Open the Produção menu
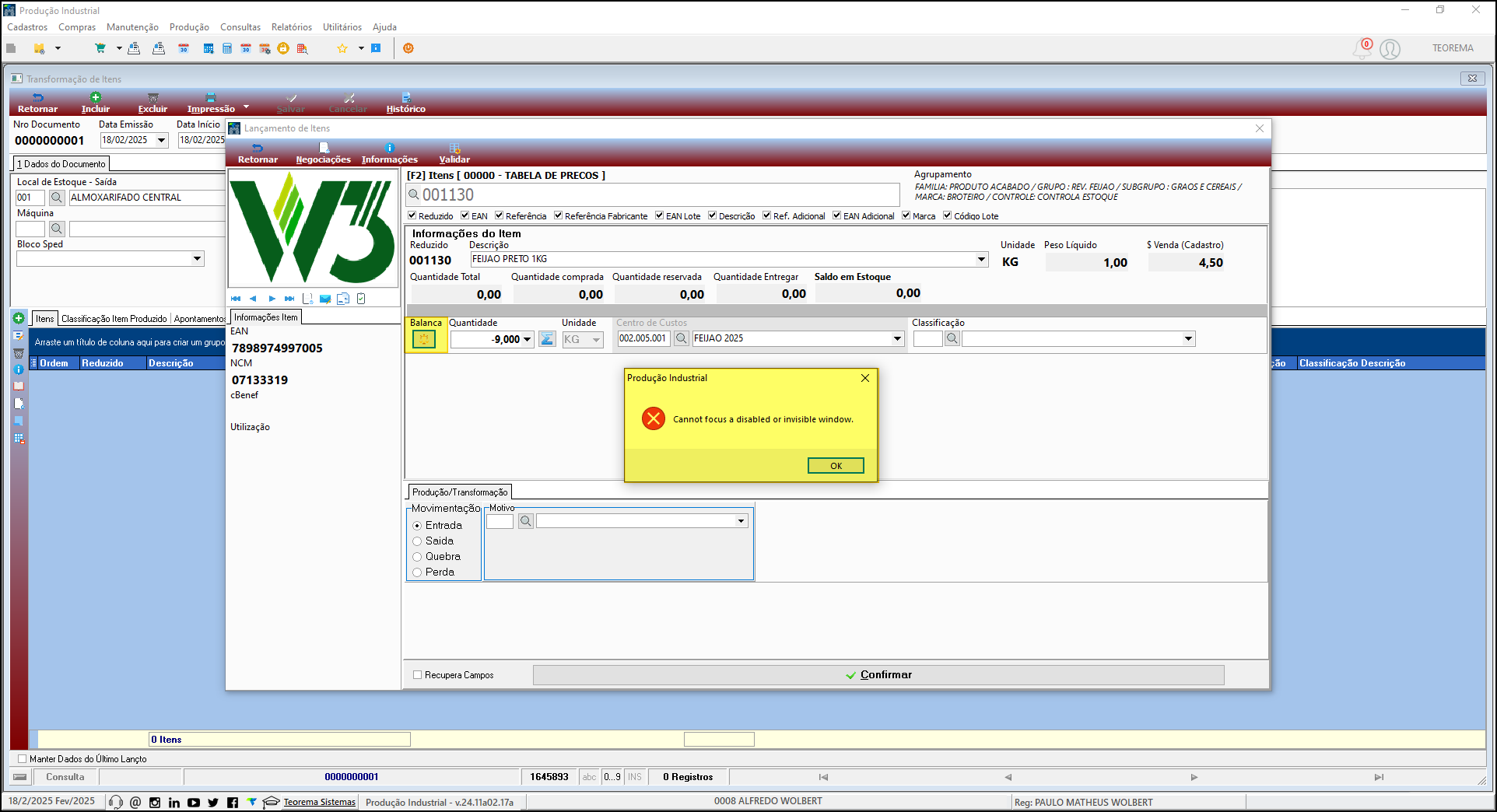The width and height of the screenshot is (1497, 812). tap(189, 27)
